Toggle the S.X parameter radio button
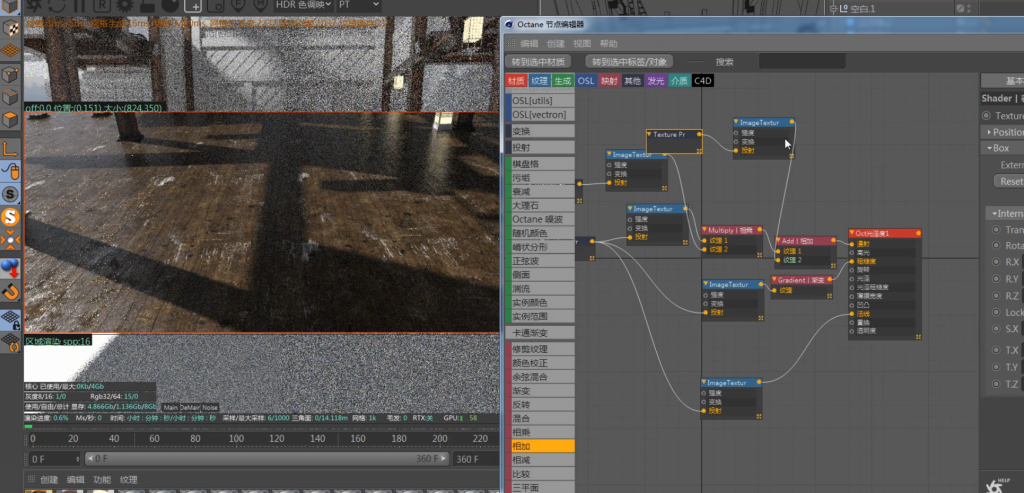Image resolution: width=1024 pixels, height=493 pixels. 997,328
